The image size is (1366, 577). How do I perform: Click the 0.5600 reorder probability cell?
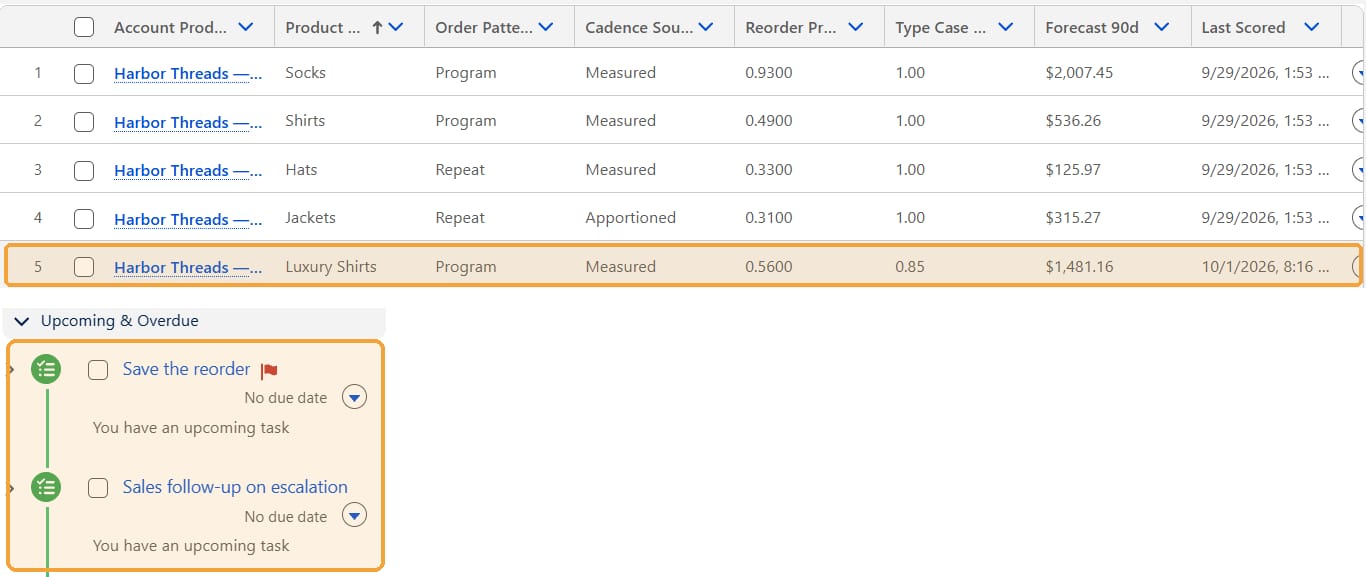point(769,267)
